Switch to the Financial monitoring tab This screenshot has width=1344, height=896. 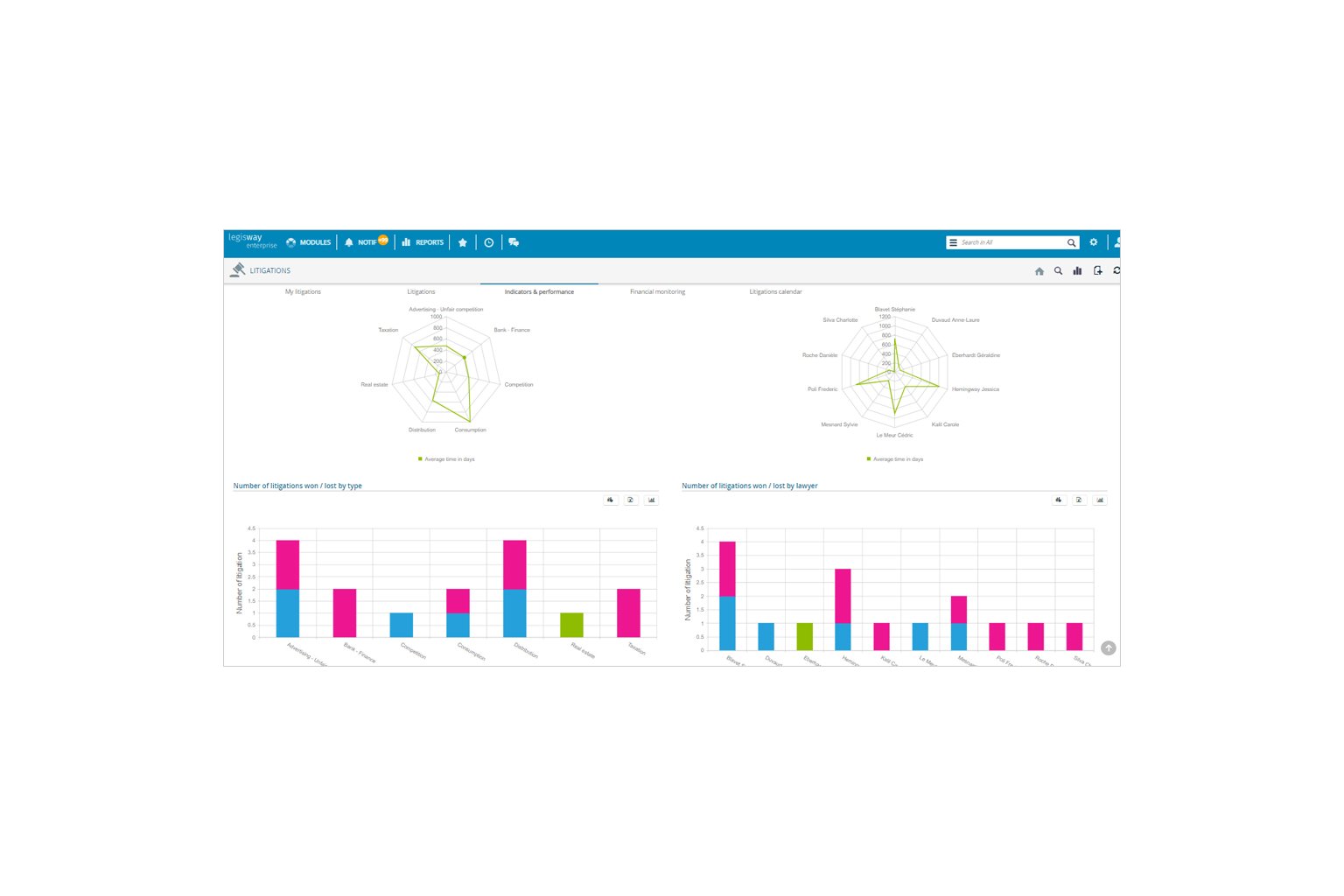click(657, 291)
